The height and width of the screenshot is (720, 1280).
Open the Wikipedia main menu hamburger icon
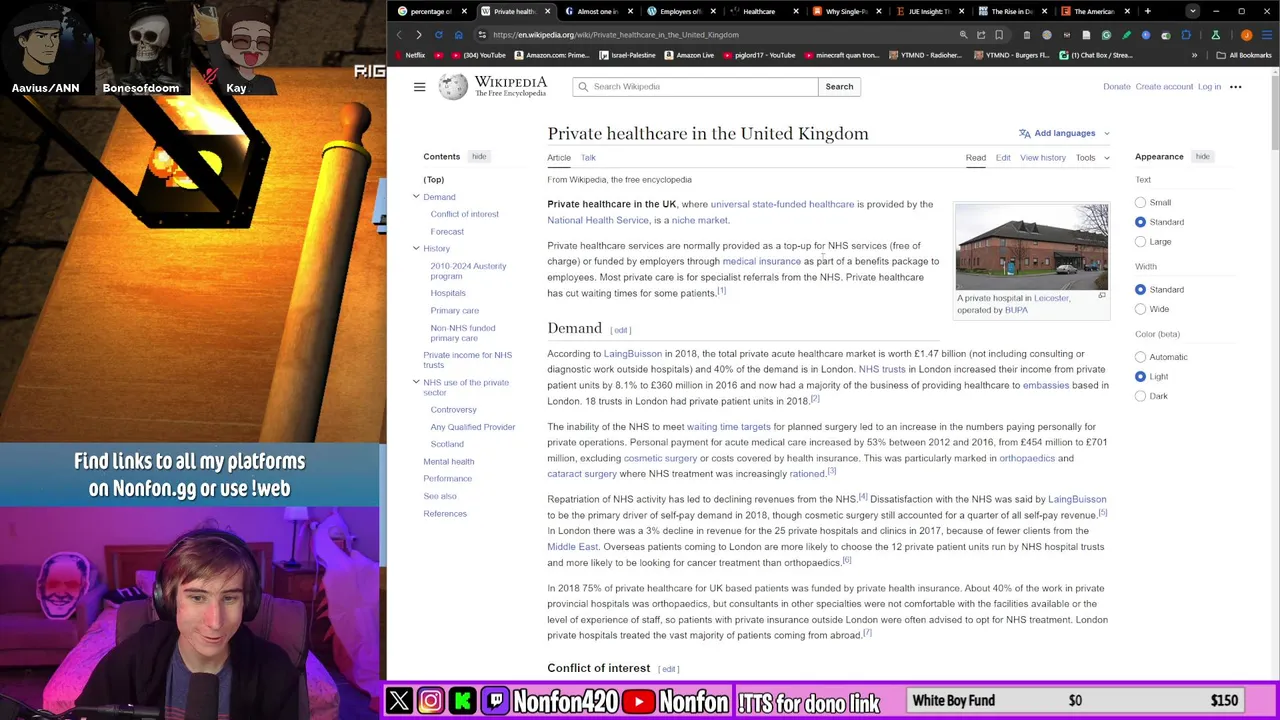pyautogui.click(x=420, y=87)
